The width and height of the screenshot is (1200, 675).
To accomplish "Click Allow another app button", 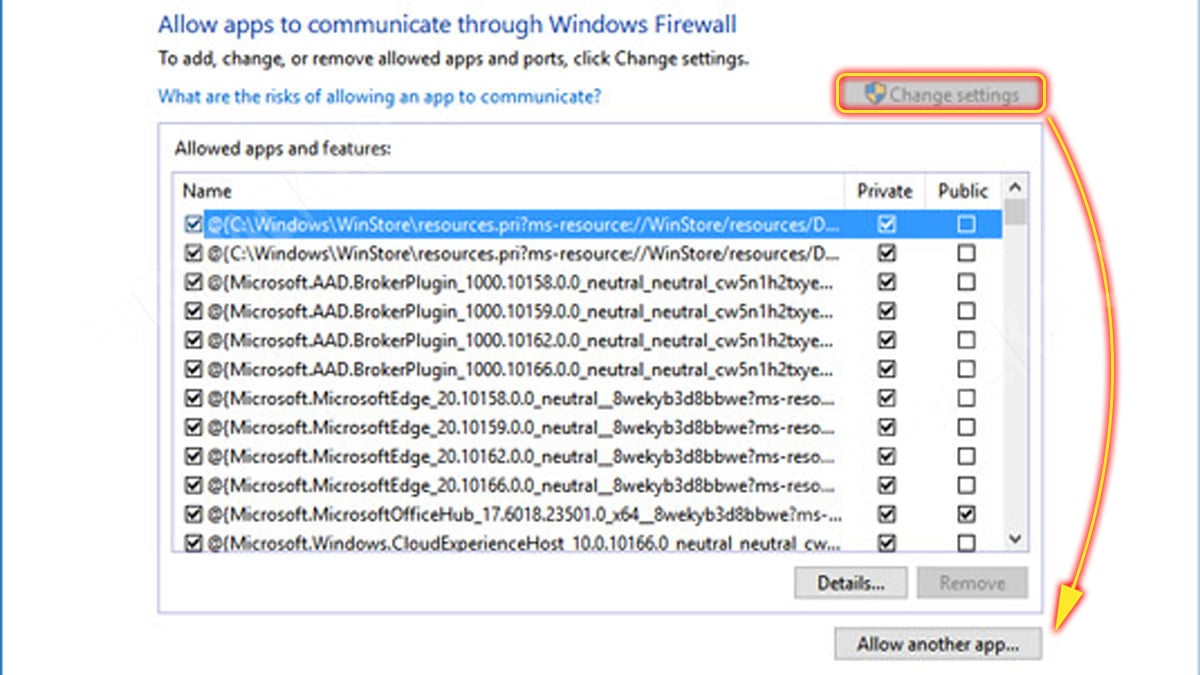I will (x=938, y=645).
